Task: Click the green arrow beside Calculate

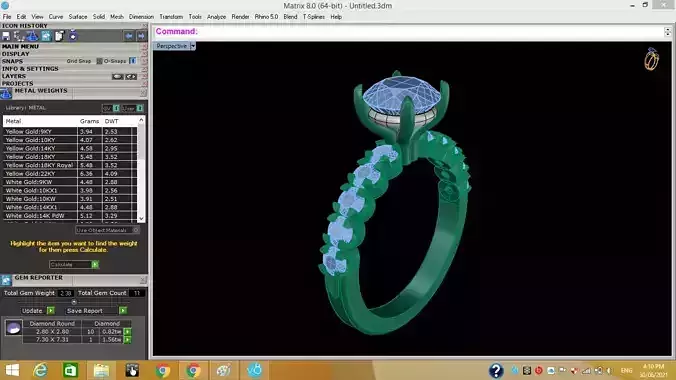Action: pyautogui.click(x=95, y=264)
